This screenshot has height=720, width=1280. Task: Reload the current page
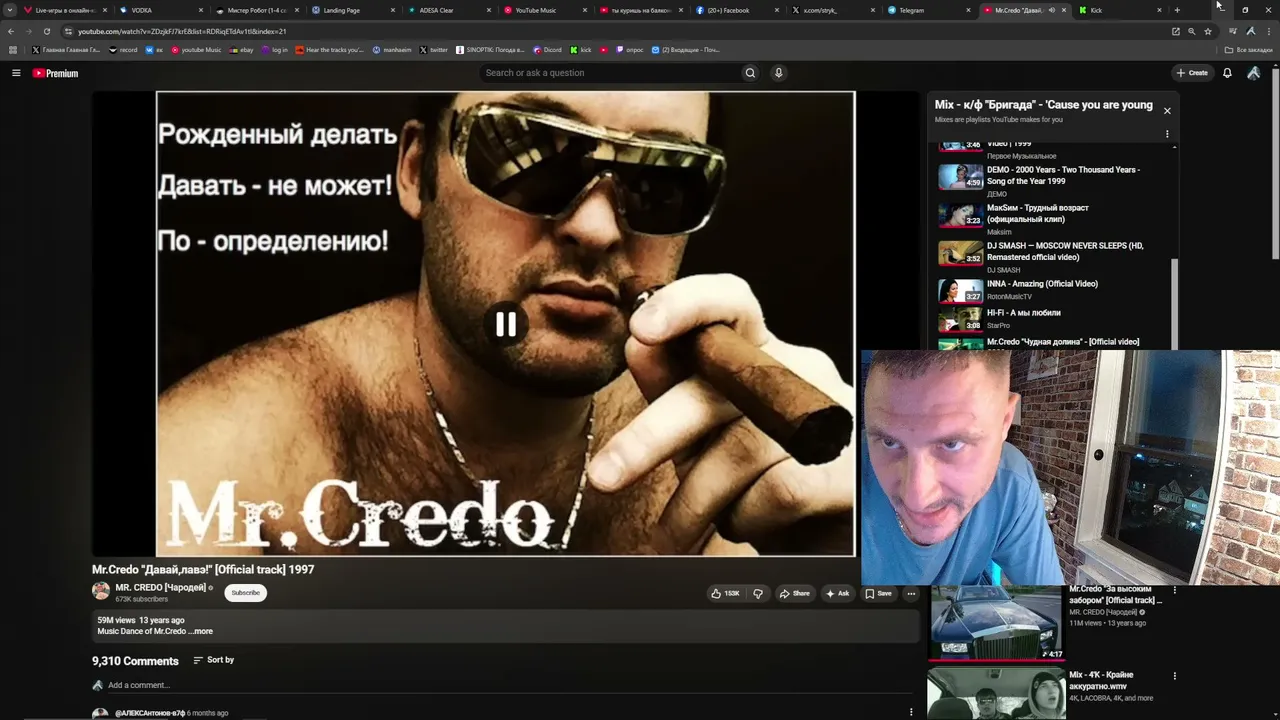tap(46, 31)
